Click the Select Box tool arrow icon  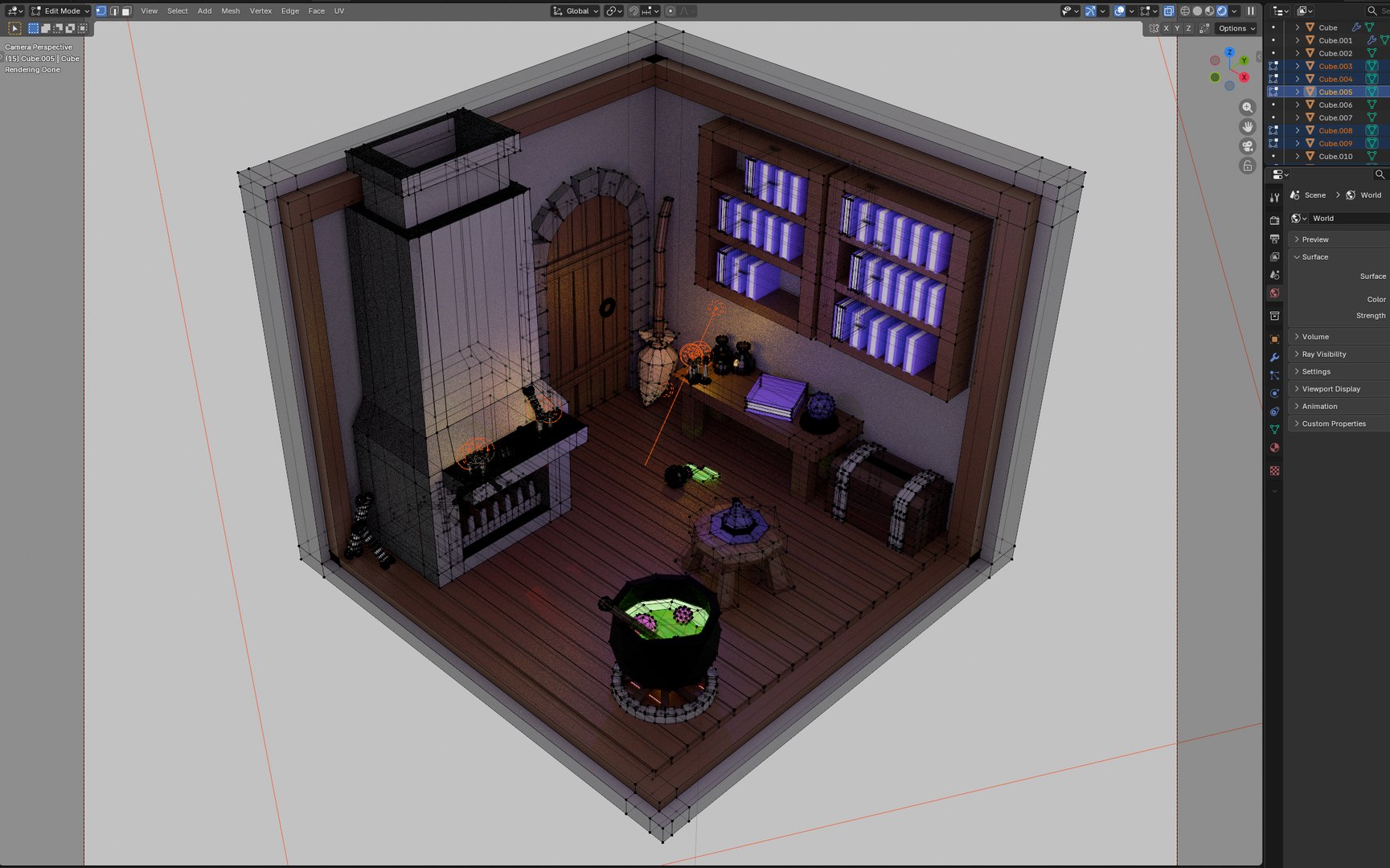pyautogui.click(x=14, y=28)
